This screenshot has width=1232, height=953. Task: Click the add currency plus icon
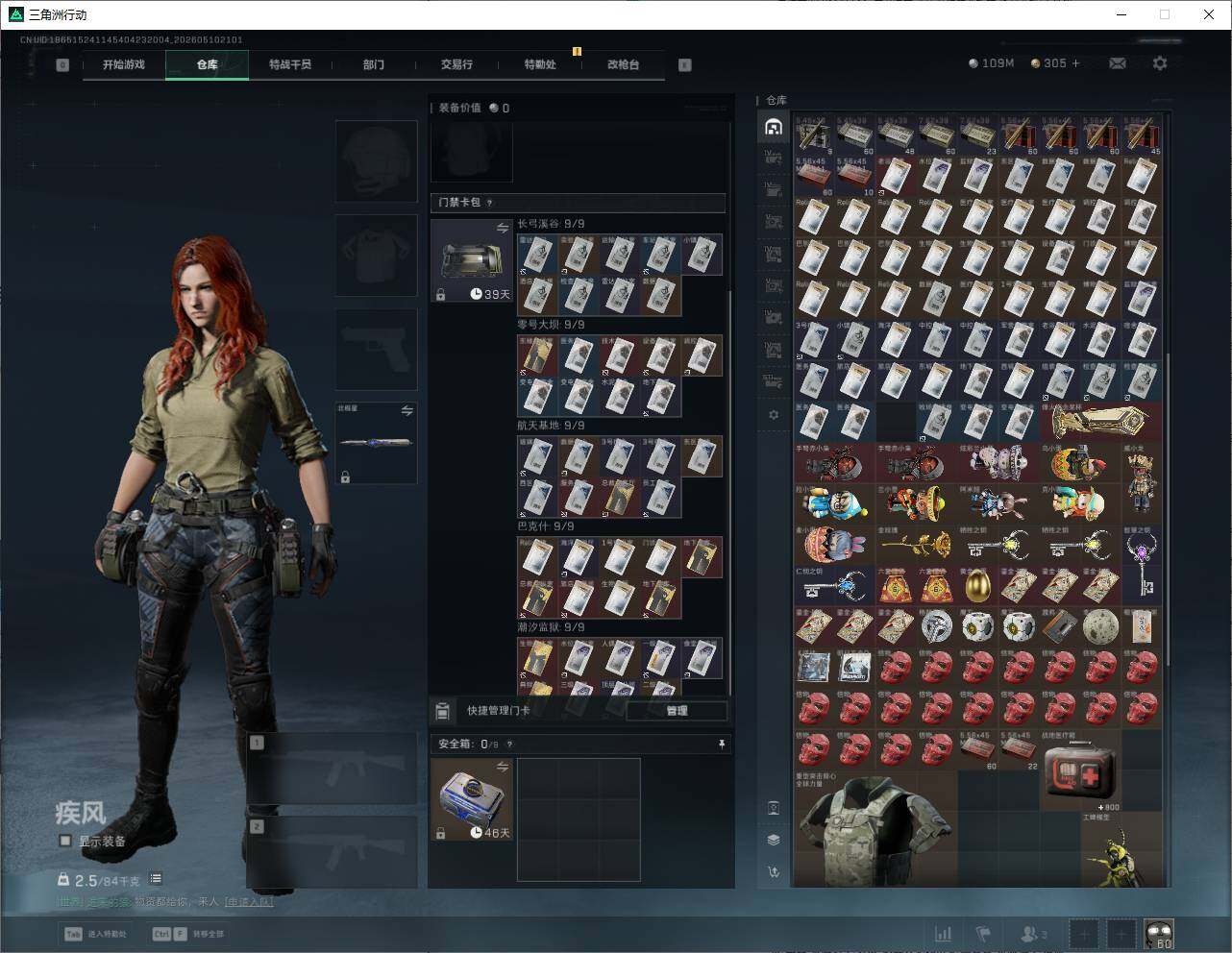(x=1075, y=63)
